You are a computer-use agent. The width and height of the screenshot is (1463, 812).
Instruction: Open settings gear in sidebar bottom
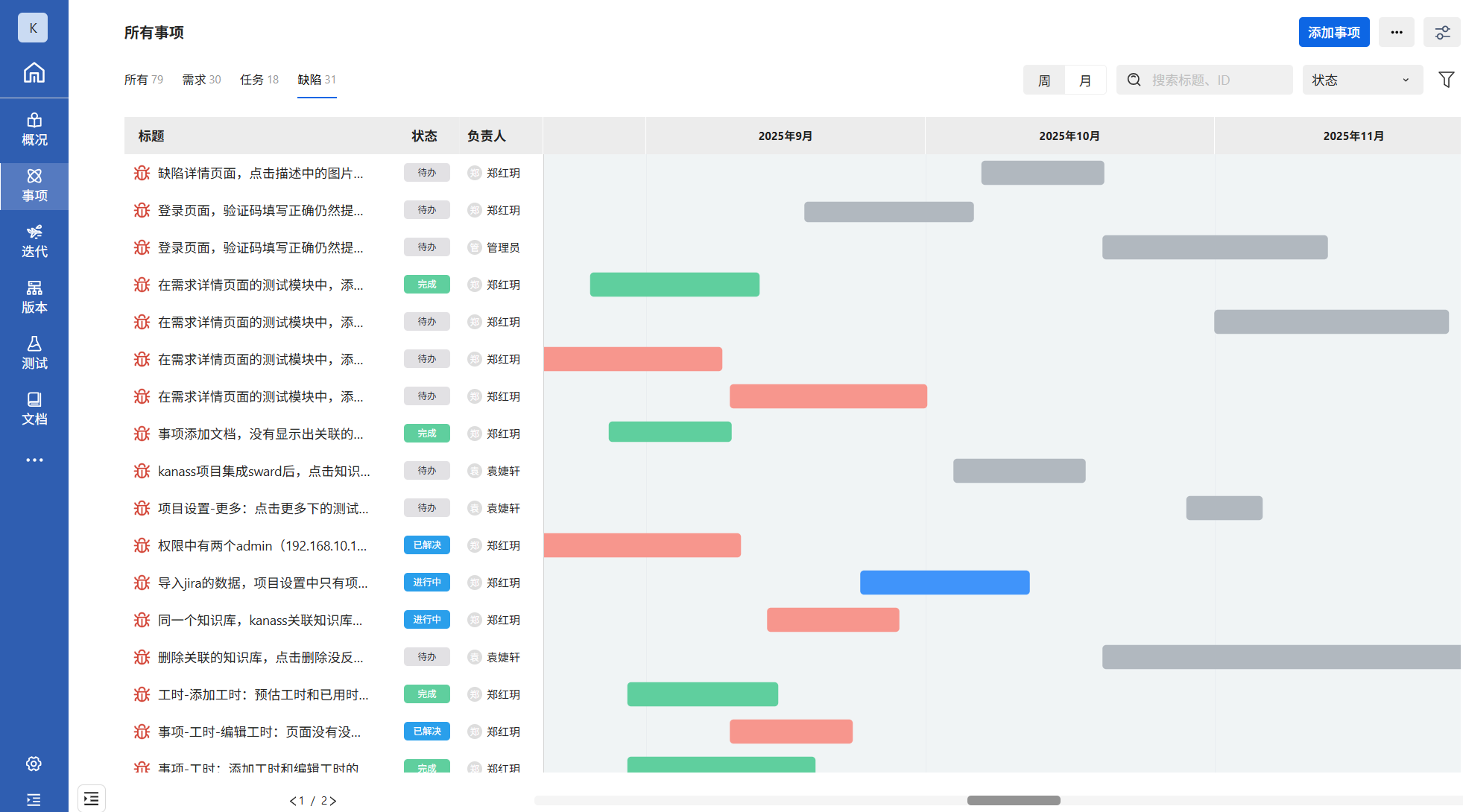(x=34, y=764)
